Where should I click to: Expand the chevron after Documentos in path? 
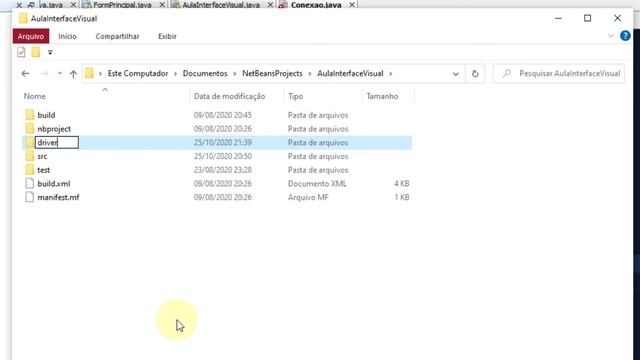point(235,74)
